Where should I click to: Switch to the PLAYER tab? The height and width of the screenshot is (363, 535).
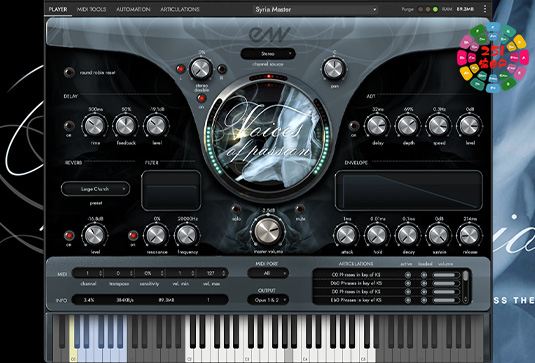click(x=58, y=9)
